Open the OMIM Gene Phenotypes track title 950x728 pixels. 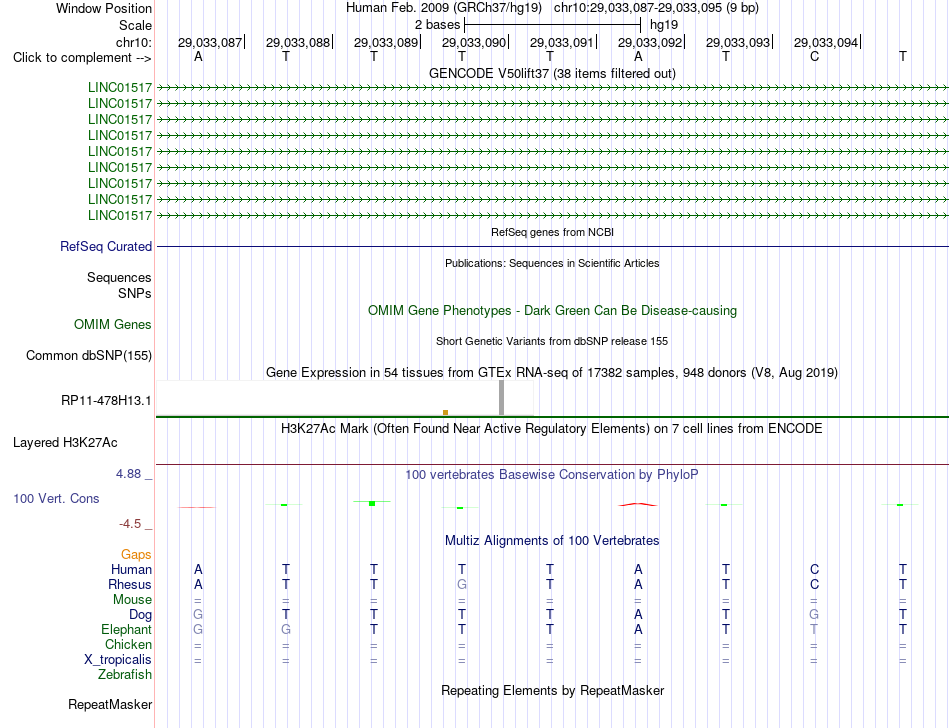[x=552, y=311]
